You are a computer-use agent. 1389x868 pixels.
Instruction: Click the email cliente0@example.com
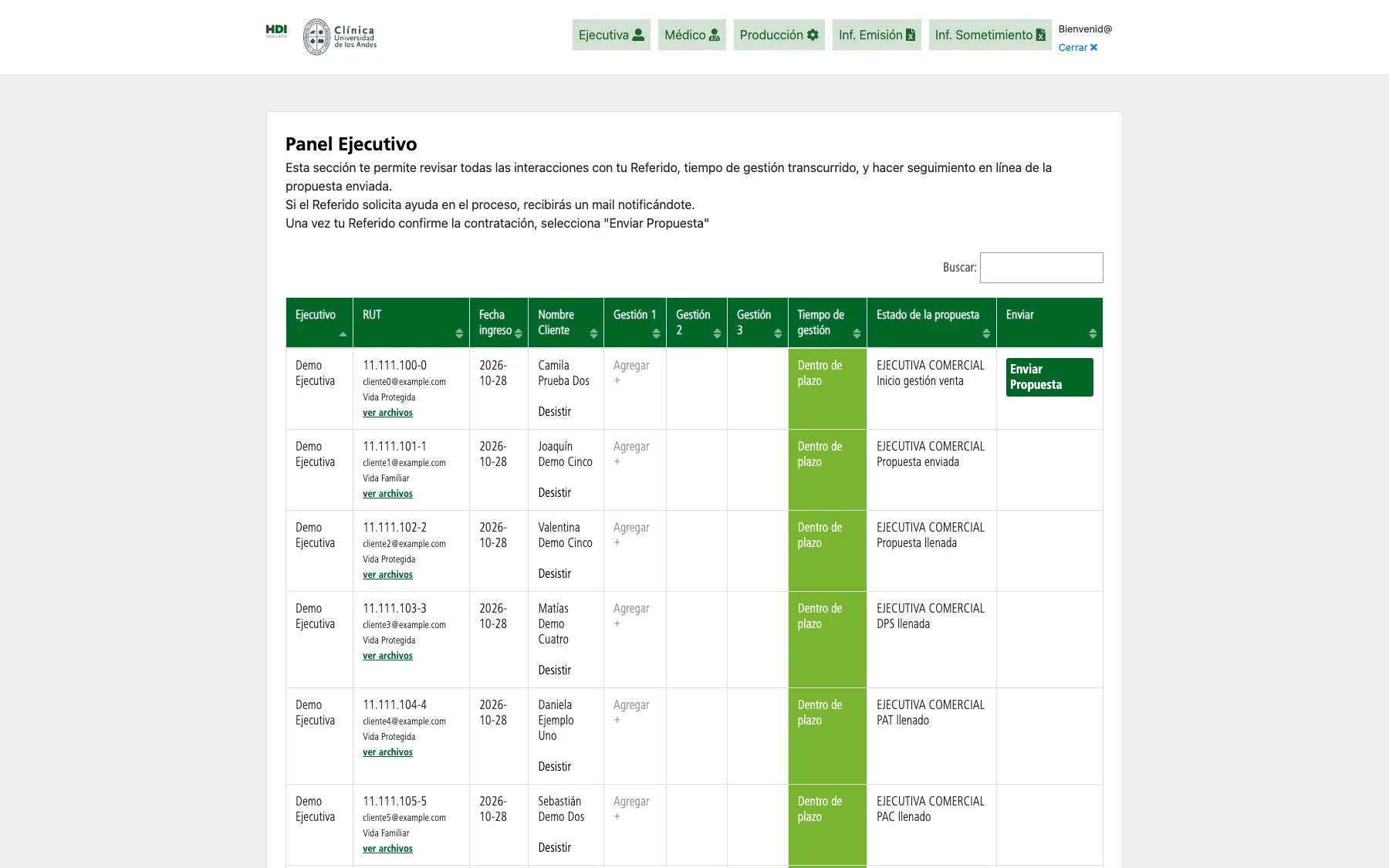[x=404, y=382]
